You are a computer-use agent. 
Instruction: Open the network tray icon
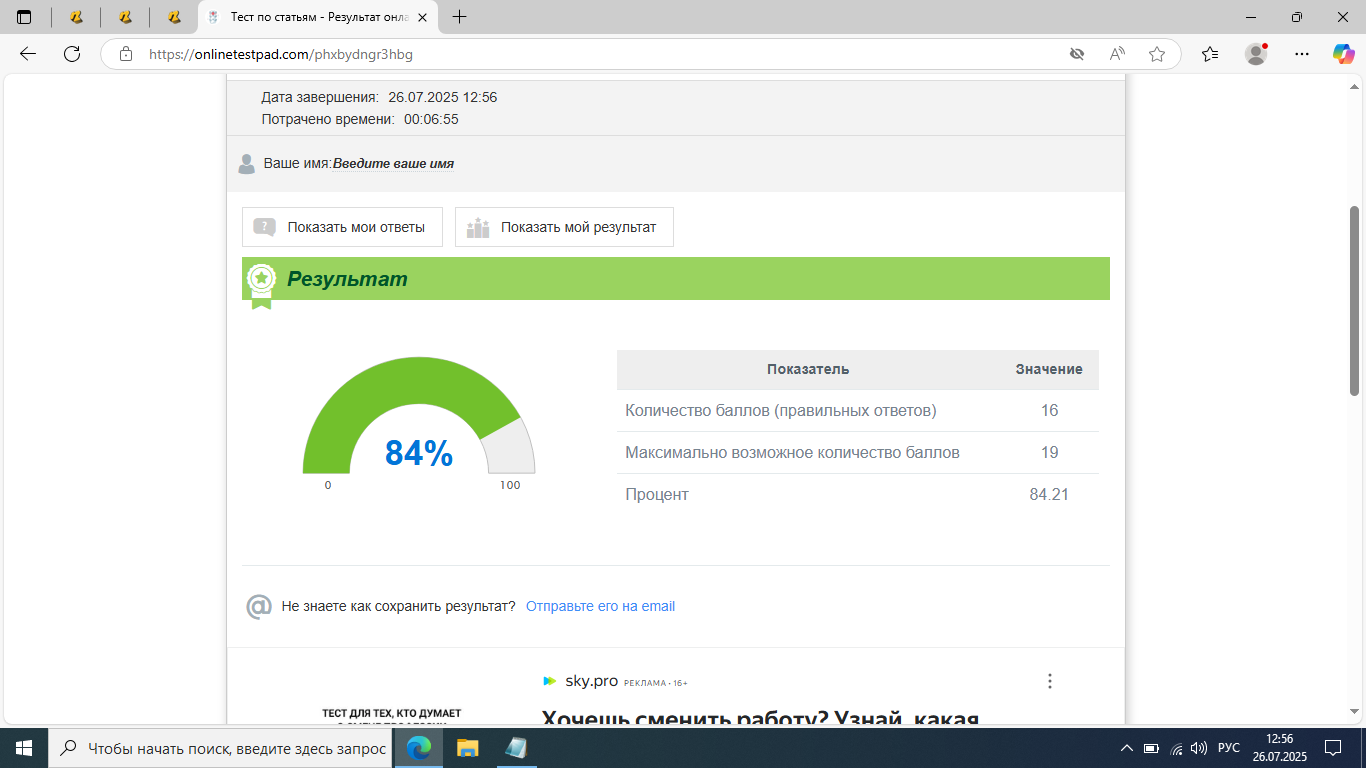pos(1176,748)
